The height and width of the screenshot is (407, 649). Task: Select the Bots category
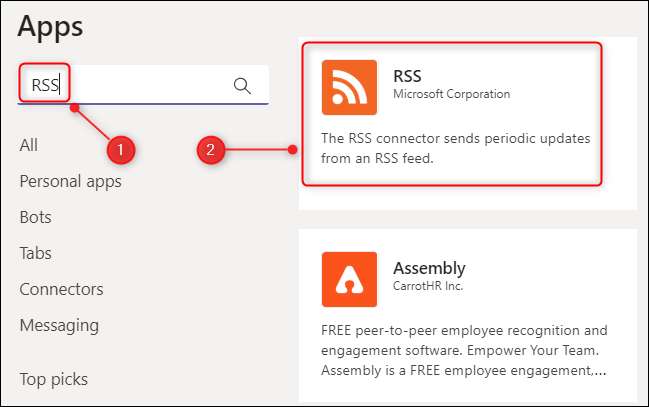(35, 217)
